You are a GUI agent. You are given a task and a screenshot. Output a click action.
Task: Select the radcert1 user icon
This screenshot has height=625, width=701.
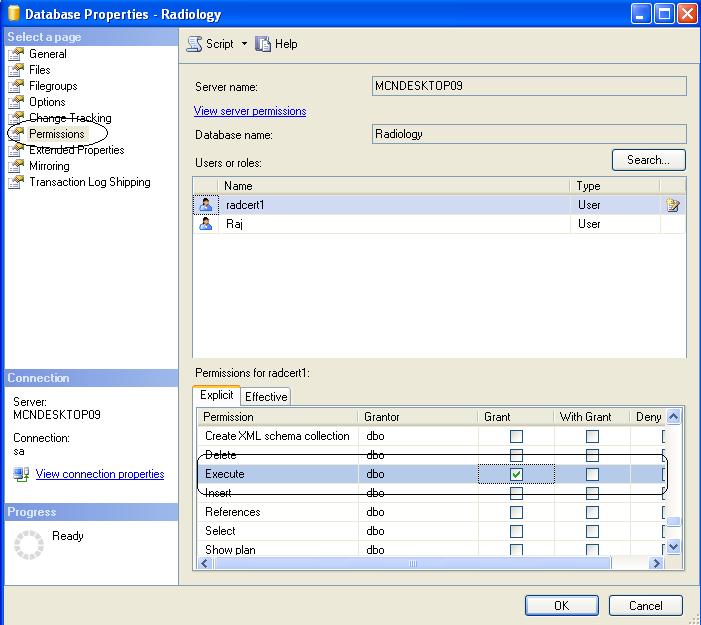pyautogui.click(x=206, y=205)
